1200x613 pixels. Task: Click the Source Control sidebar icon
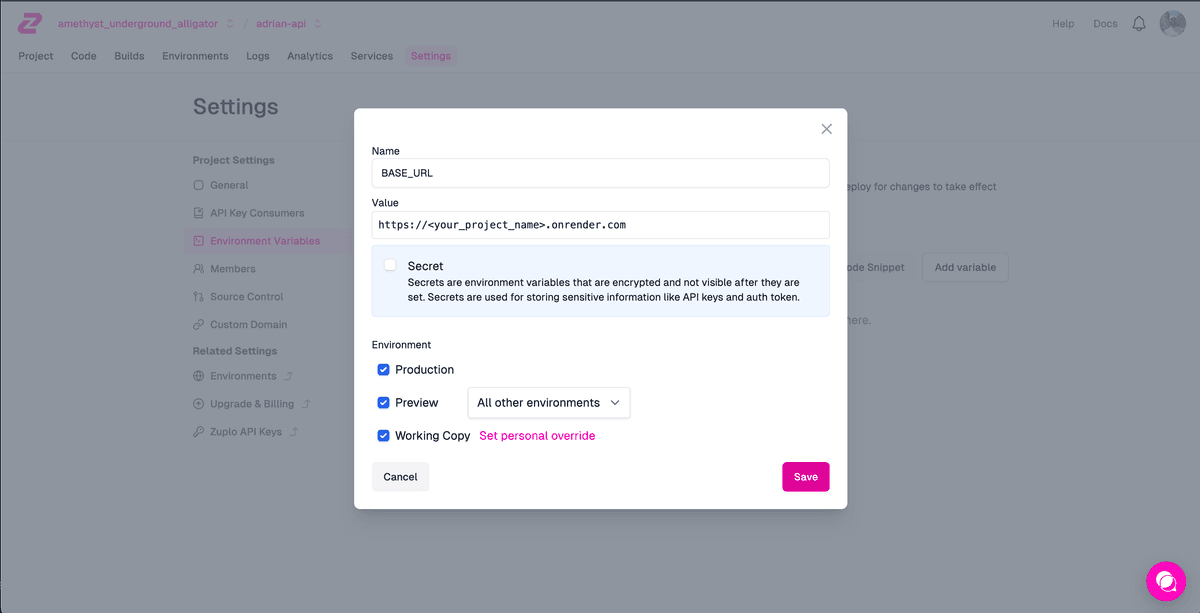[x=199, y=297]
